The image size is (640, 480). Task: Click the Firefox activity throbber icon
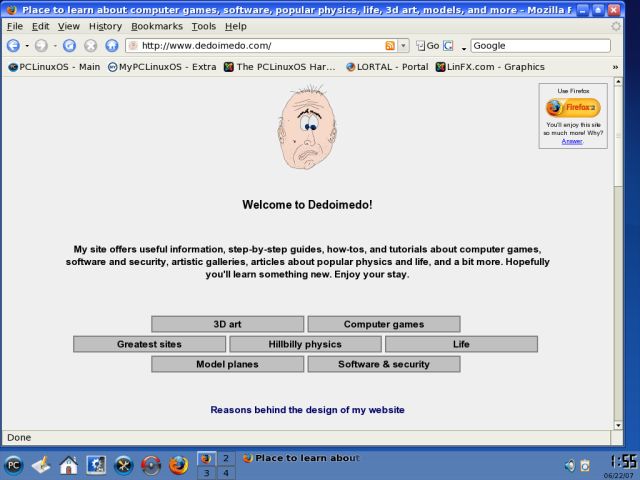click(616, 27)
